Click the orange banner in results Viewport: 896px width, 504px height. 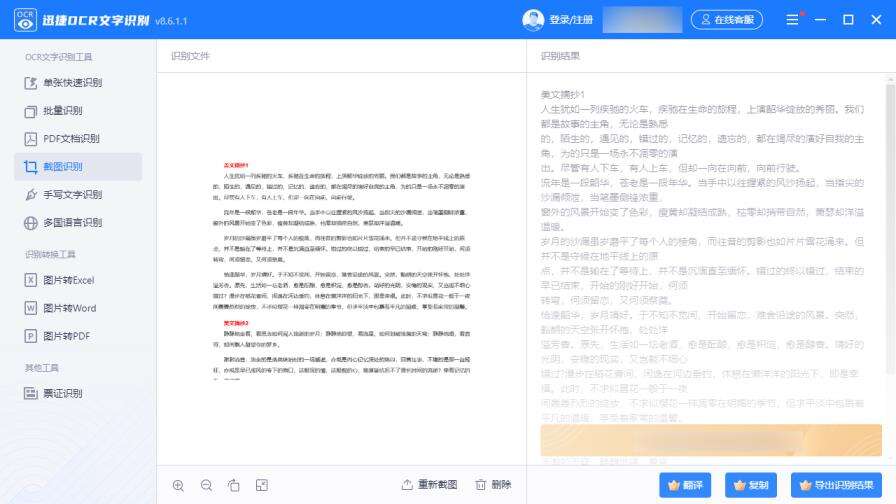(711, 440)
